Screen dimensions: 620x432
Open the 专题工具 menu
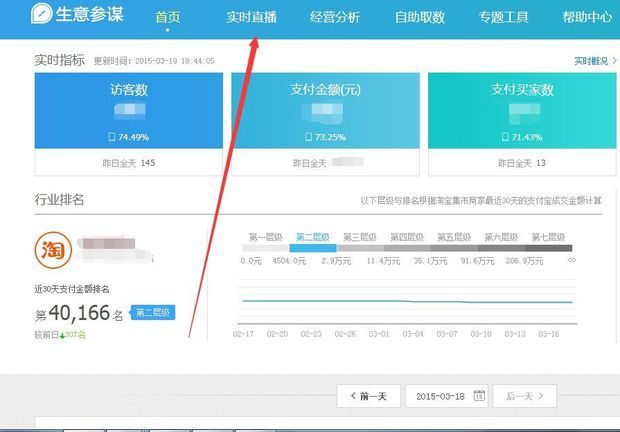click(x=504, y=18)
